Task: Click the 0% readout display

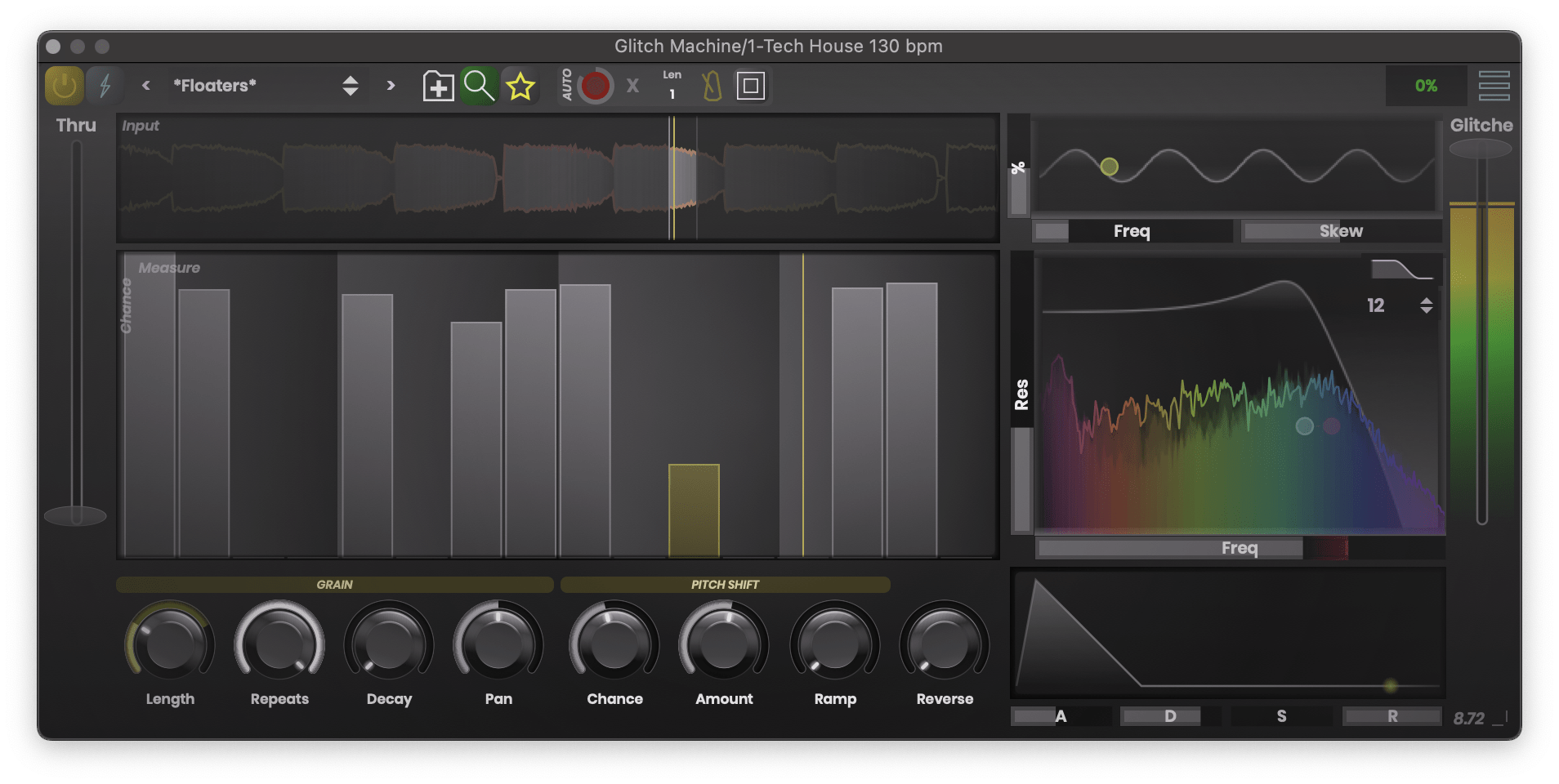Action: pos(1426,86)
